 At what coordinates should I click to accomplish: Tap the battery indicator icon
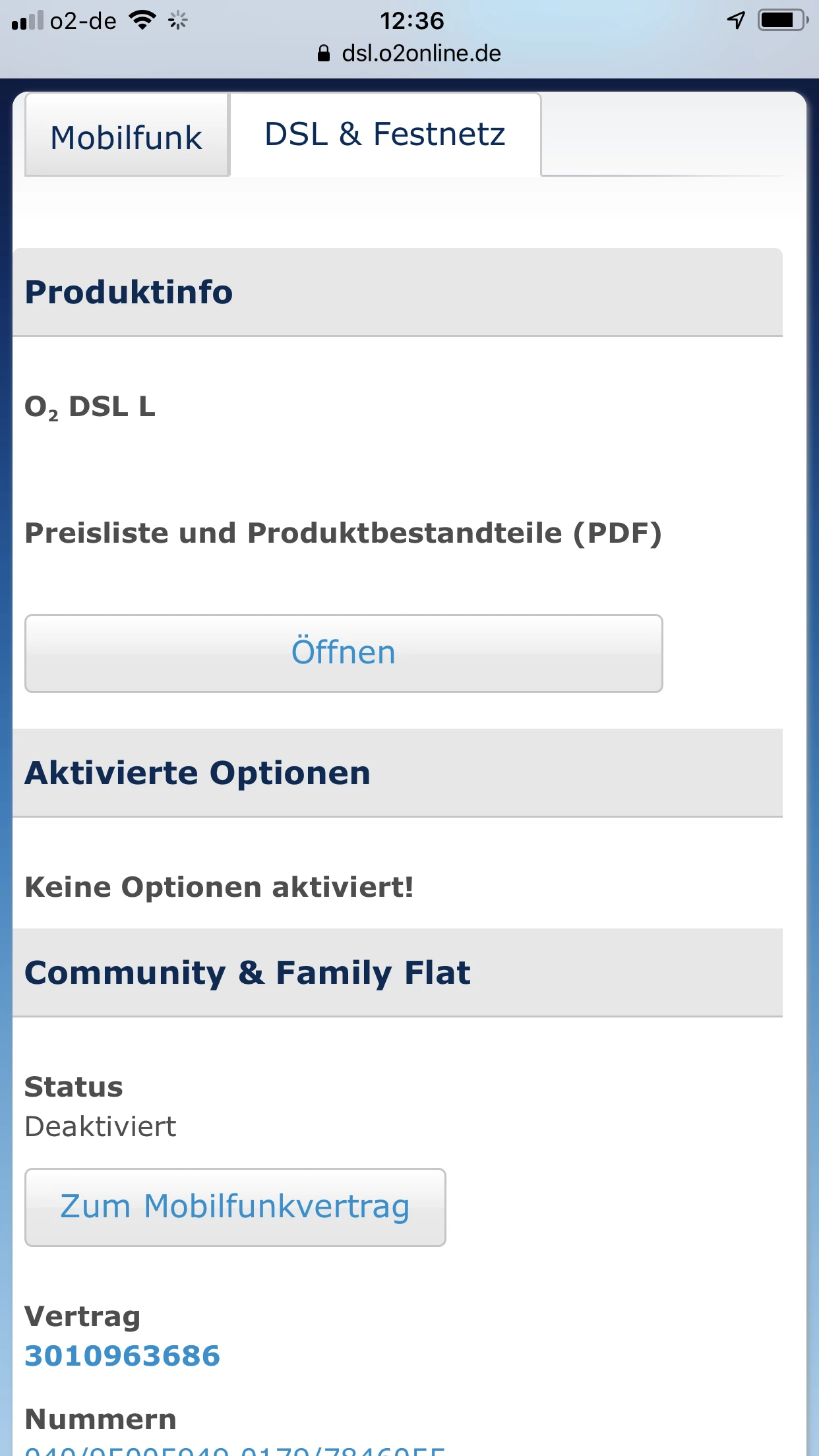[782, 20]
